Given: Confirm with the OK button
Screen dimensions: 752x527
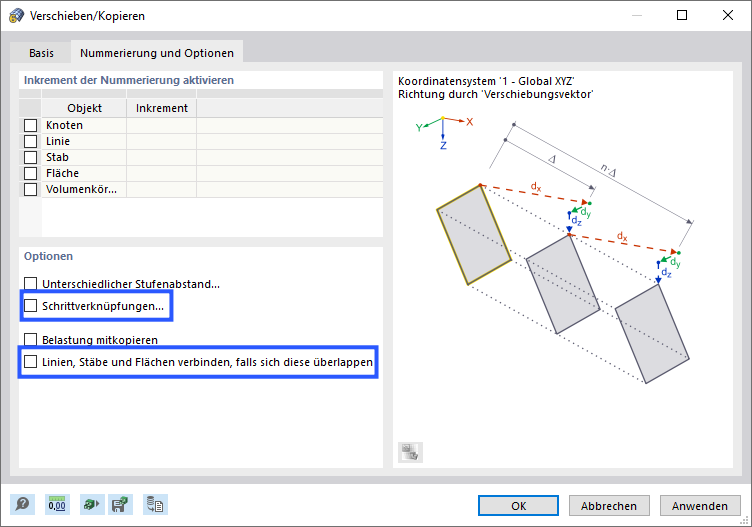Looking at the screenshot, I should point(518,505).
